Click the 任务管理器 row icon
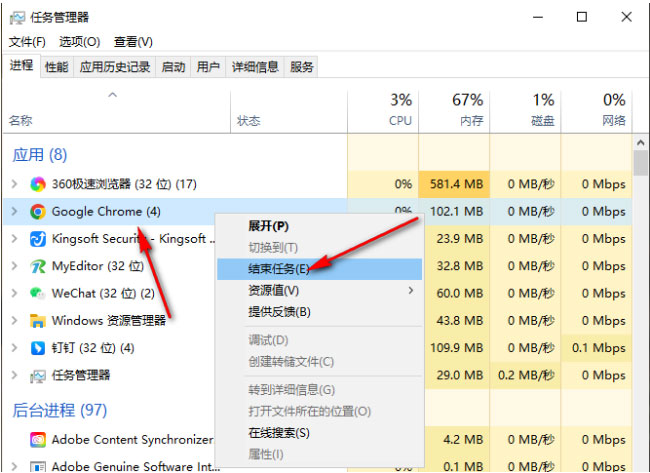This screenshot has height=473, width=650. tap(38, 376)
